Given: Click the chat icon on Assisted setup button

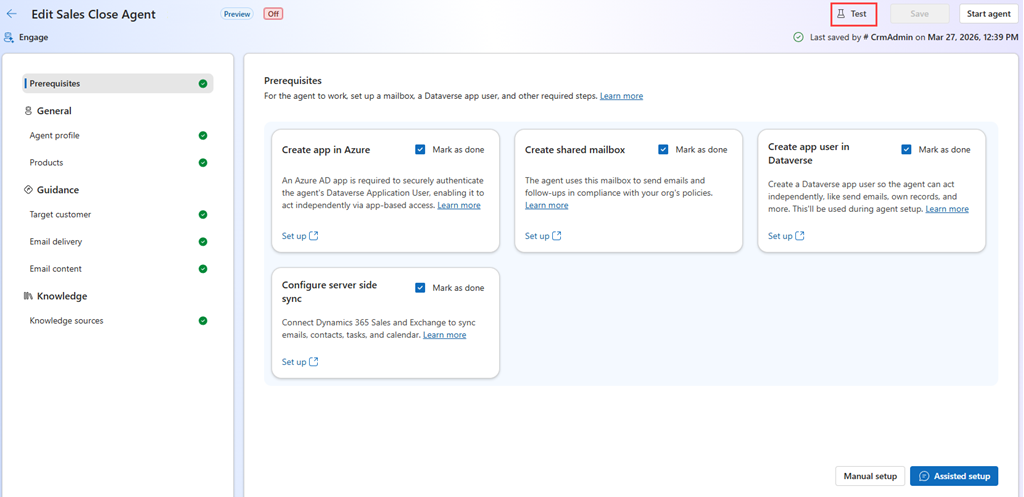Looking at the screenshot, I should pos(924,476).
